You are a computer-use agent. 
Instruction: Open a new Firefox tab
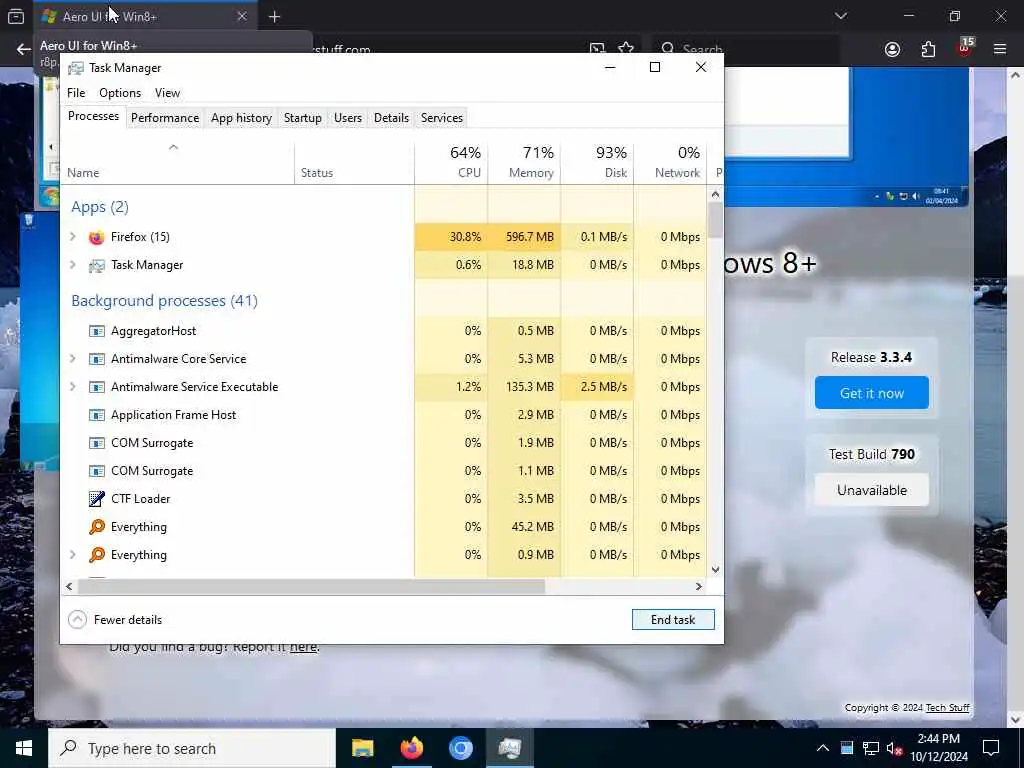tap(274, 17)
